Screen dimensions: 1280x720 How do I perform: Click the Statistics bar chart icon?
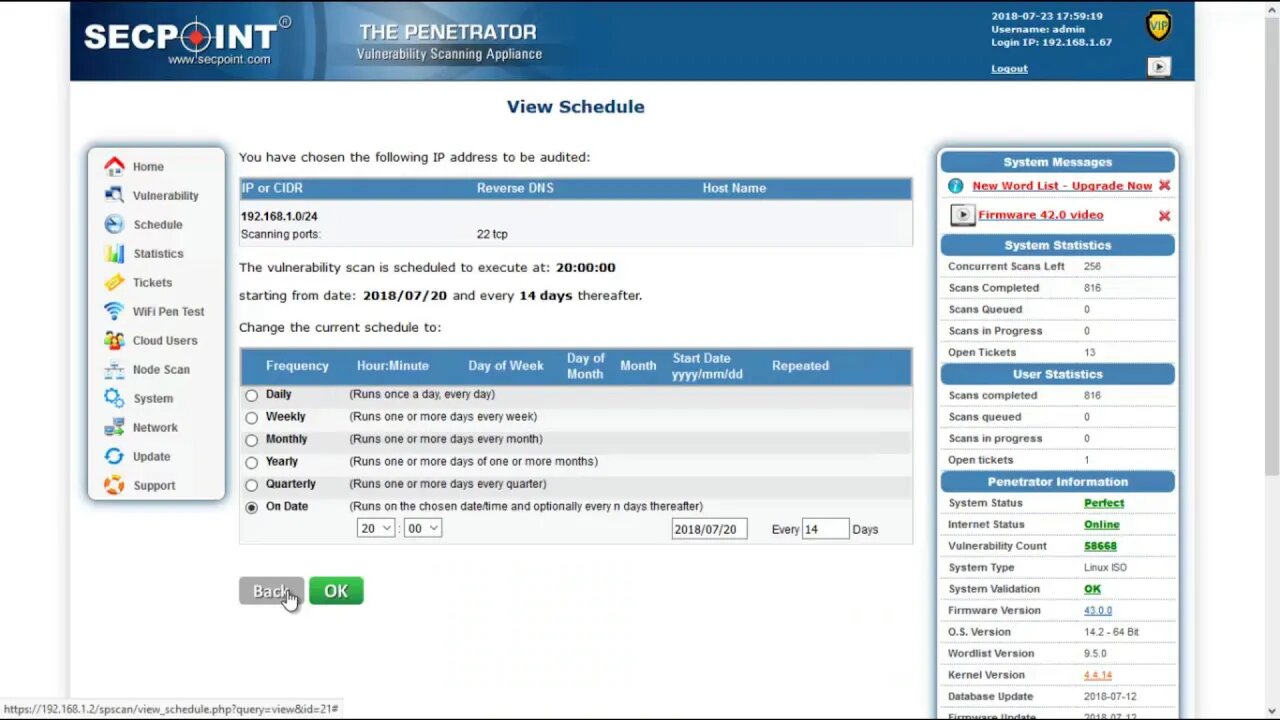pos(115,253)
